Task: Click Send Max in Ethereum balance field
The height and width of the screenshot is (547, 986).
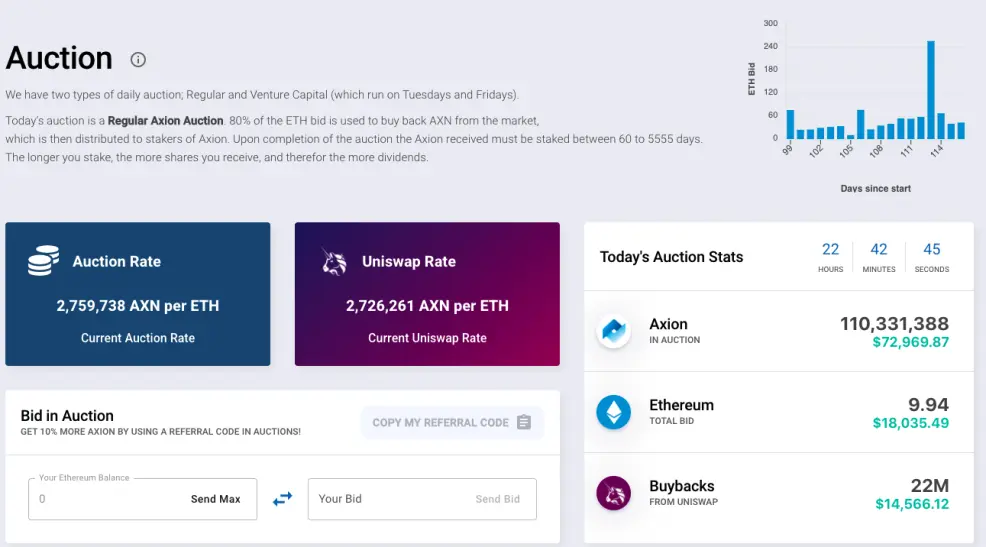Action: point(216,499)
